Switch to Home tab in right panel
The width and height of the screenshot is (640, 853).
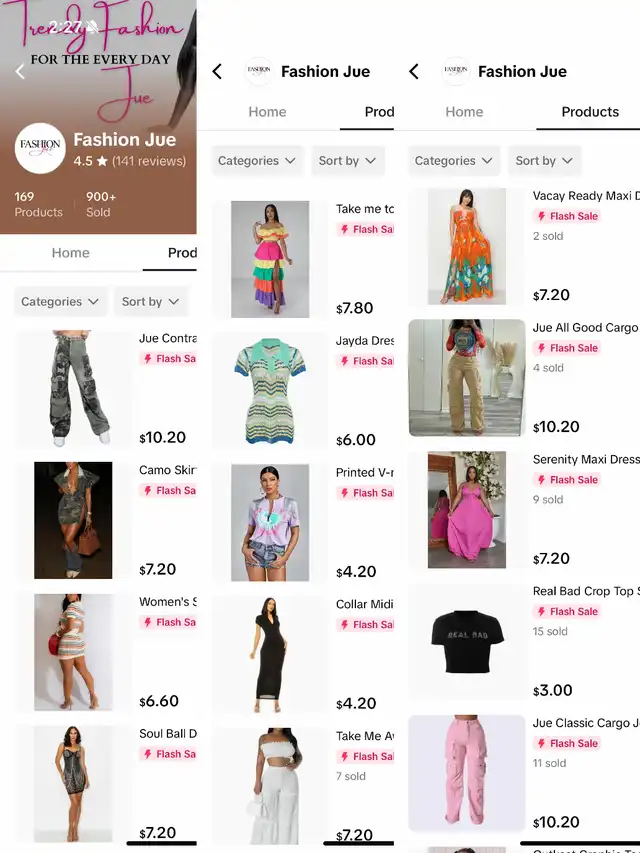click(464, 112)
